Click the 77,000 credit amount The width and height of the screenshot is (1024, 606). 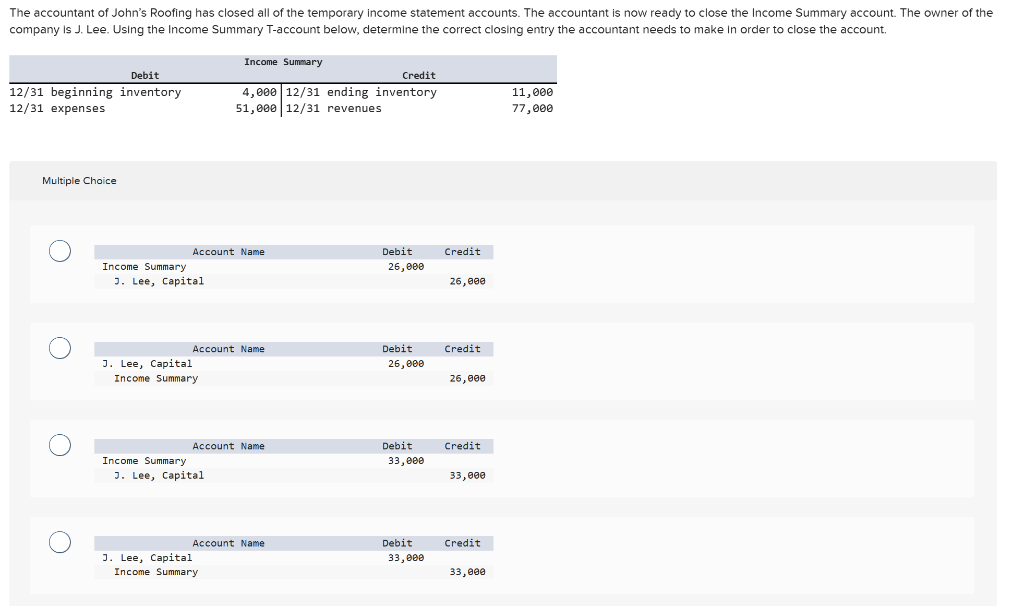click(532, 108)
